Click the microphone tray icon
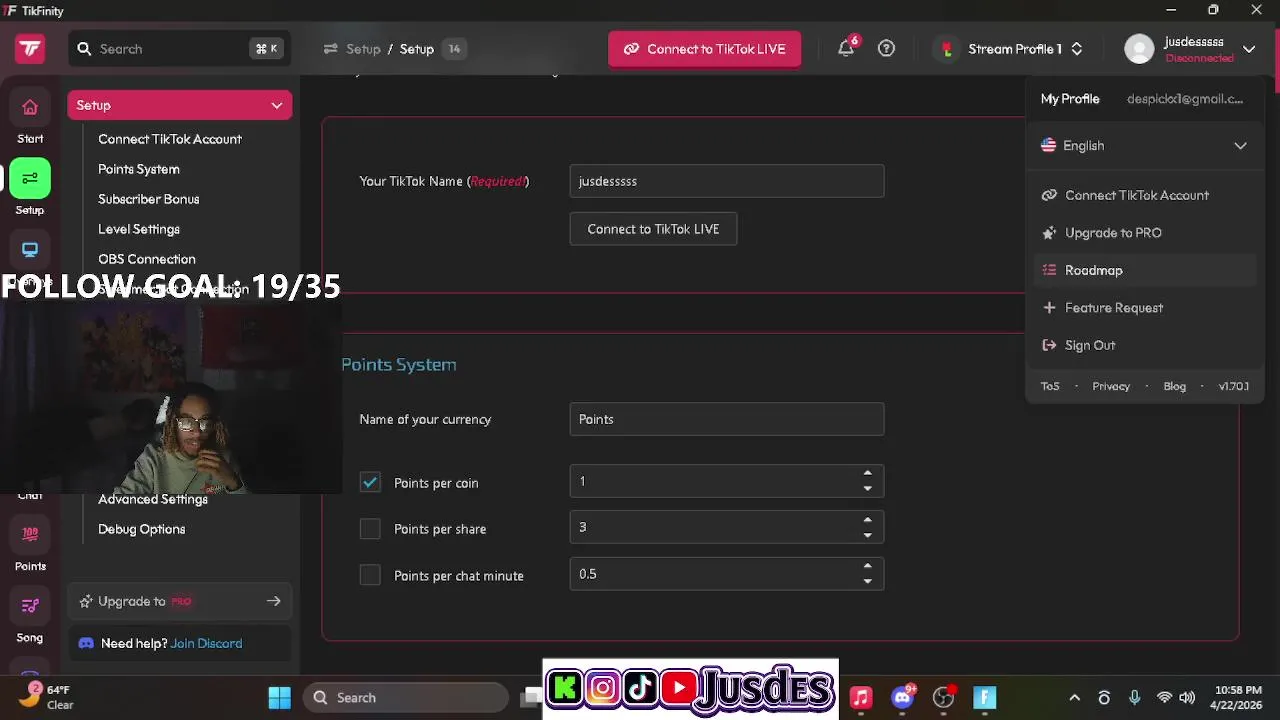Image resolution: width=1280 pixels, height=720 pixels. click(1134, 697)
